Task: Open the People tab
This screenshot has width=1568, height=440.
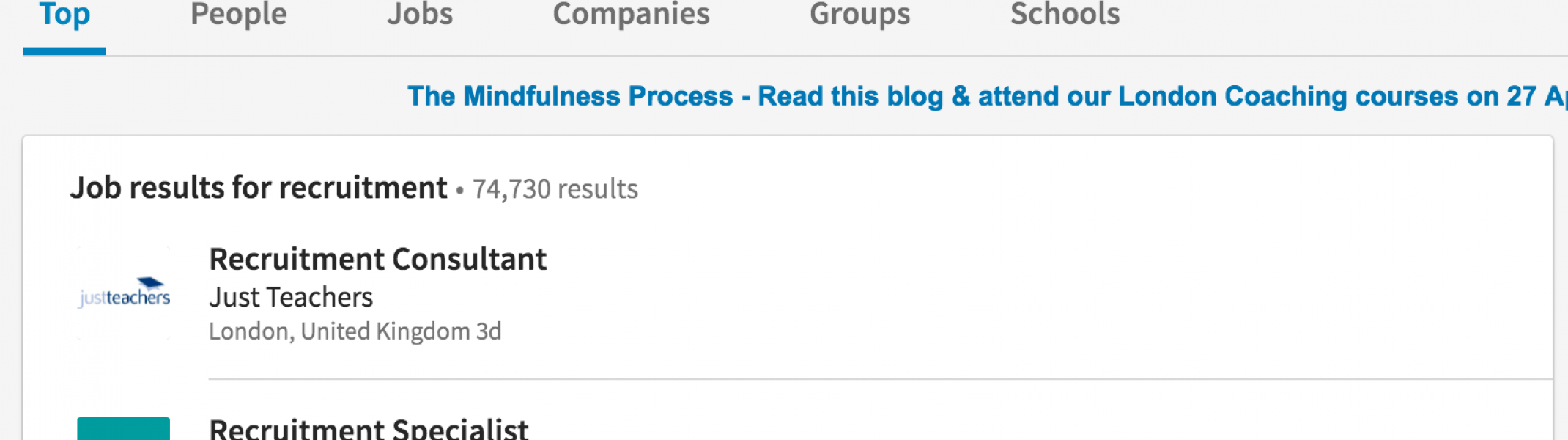Action: pos(238,15)
